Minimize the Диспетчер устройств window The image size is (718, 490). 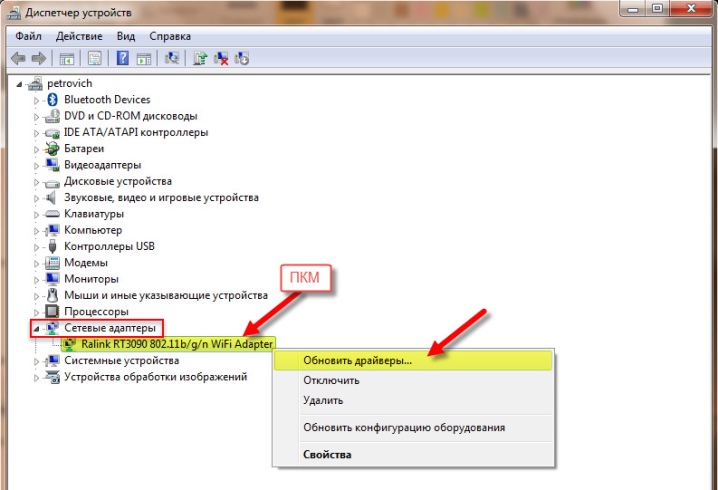[x=633, y=8]
